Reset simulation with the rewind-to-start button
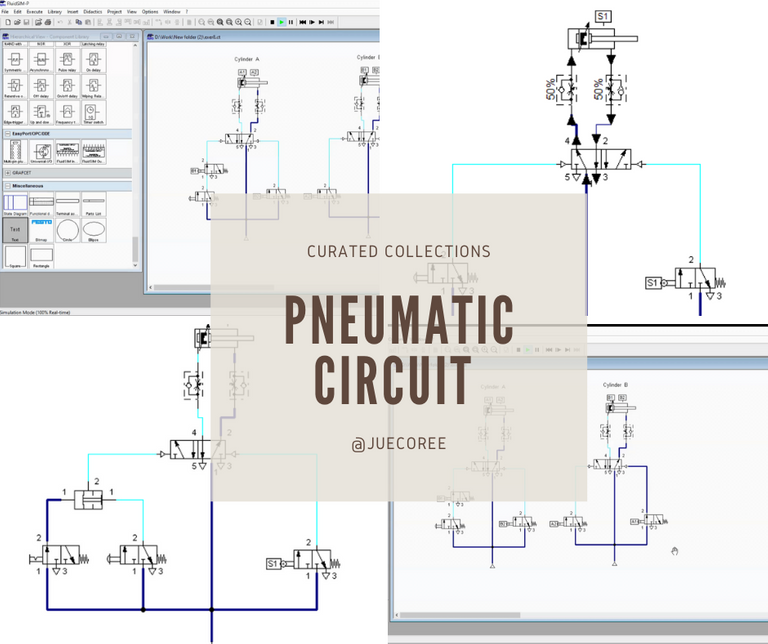The image size is (768, 644). click(303, 22)
